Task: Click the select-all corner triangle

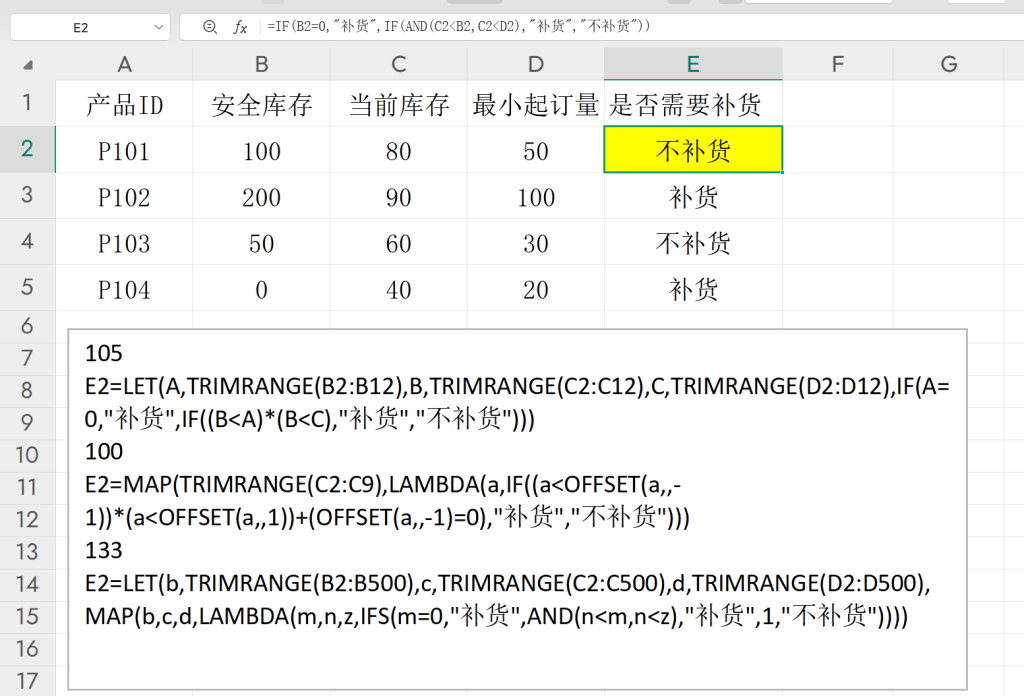Action: (28, 65)
